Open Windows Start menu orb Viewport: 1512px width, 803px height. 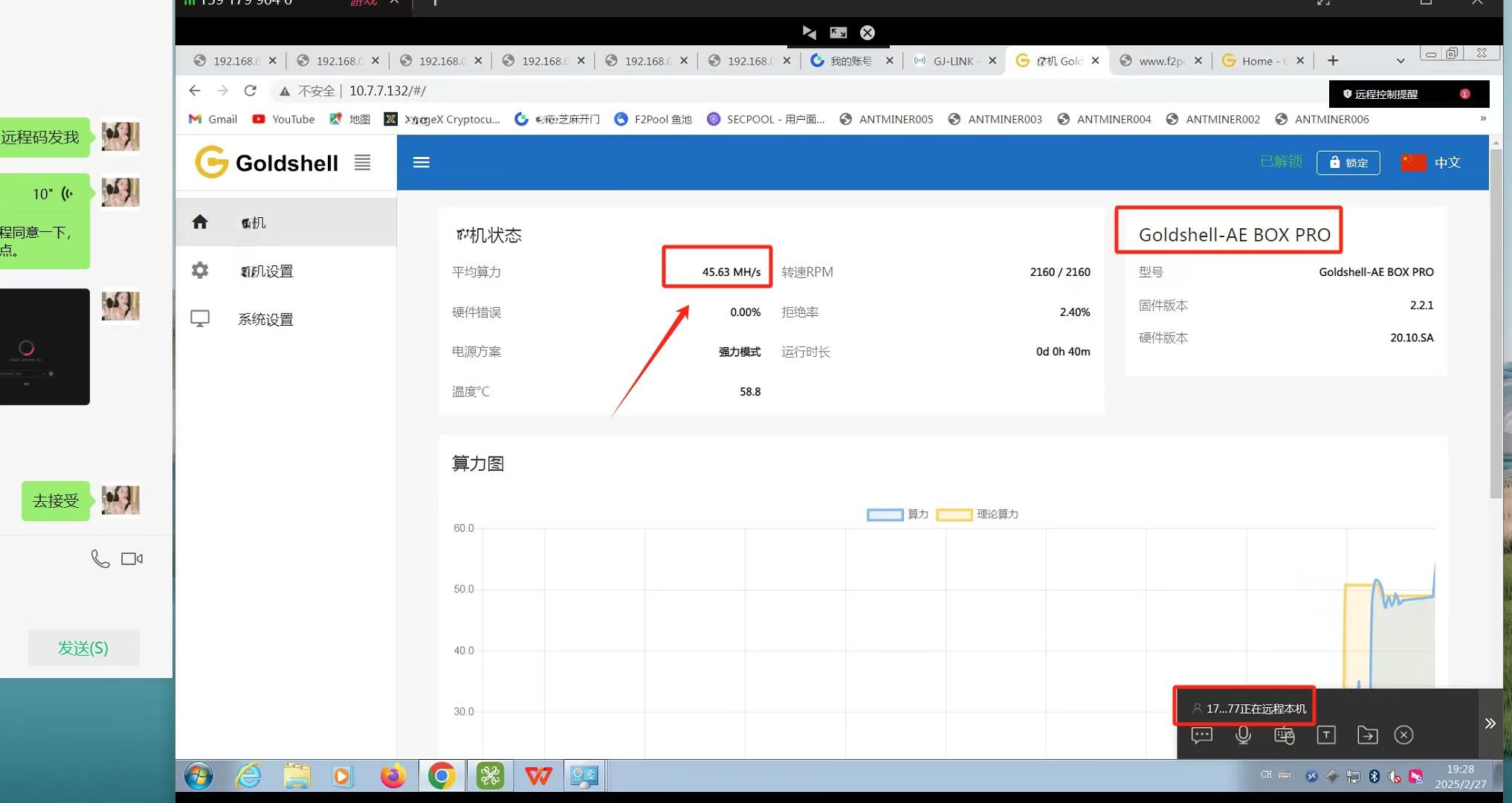pyautogui.click(x=198, y=776)
